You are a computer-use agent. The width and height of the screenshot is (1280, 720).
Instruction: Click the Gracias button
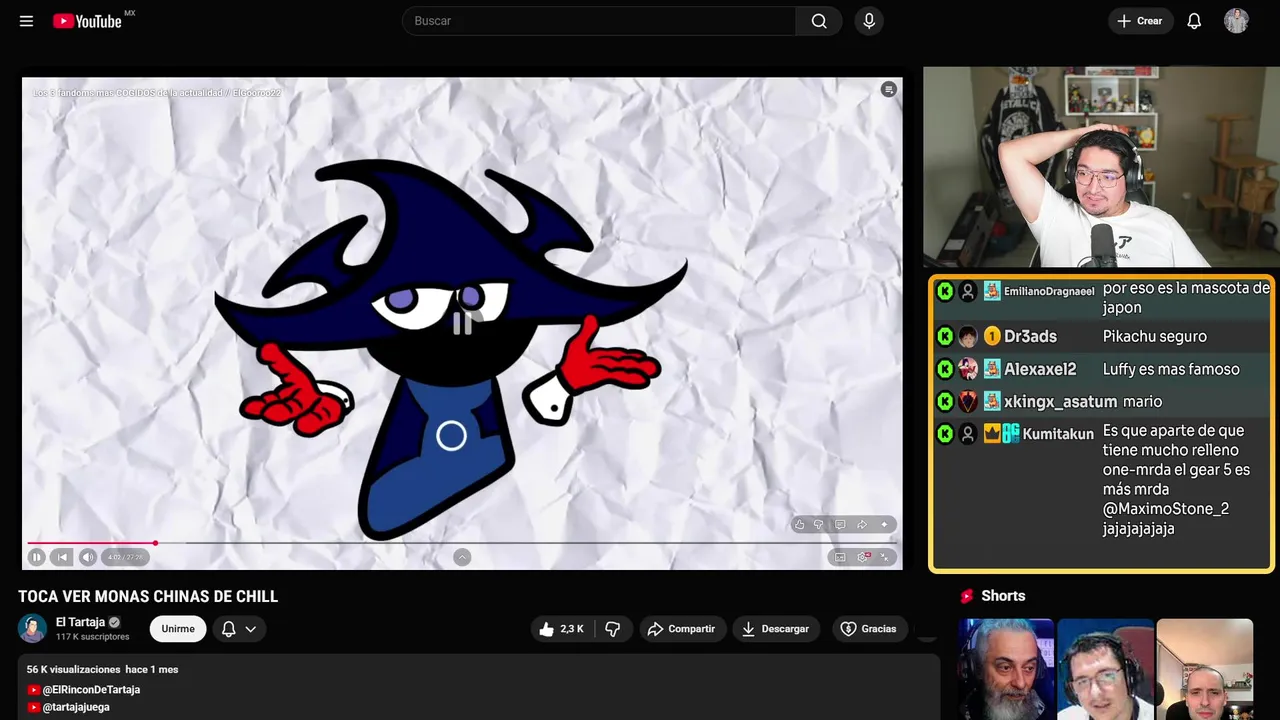click(x=869, y=629)
